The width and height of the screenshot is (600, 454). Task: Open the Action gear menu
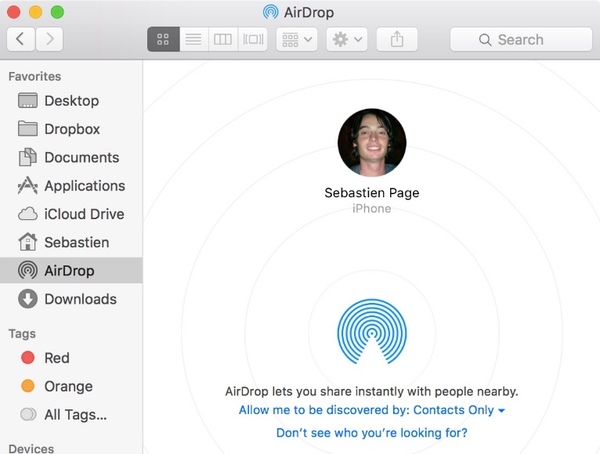tap(347, 39)
